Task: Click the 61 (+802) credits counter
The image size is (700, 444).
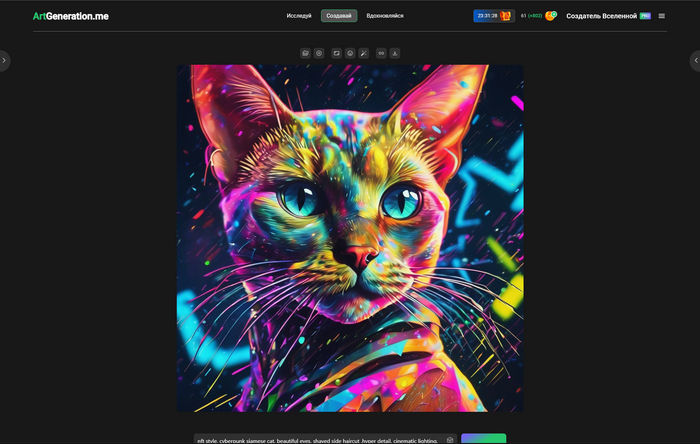Action: tap(531, 16)
